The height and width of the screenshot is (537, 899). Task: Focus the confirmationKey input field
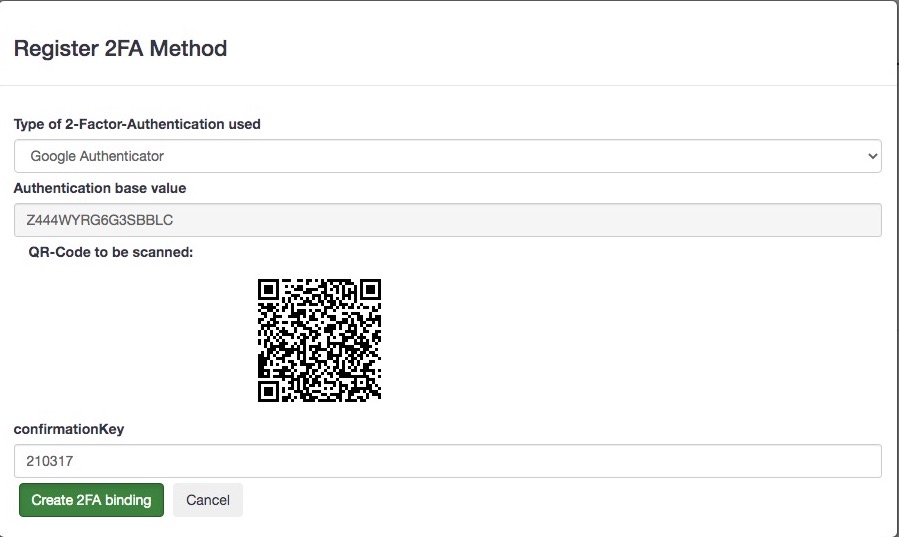pyautogui.click(x=447, y=461)
